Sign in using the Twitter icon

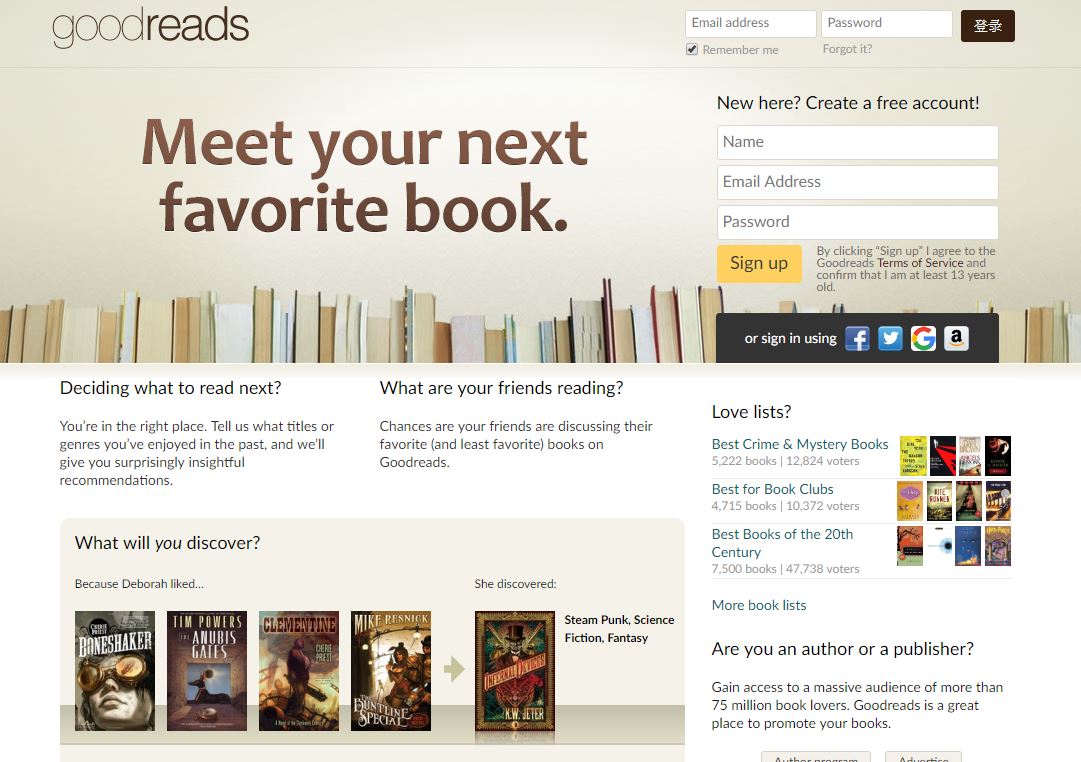pos(890,339)
